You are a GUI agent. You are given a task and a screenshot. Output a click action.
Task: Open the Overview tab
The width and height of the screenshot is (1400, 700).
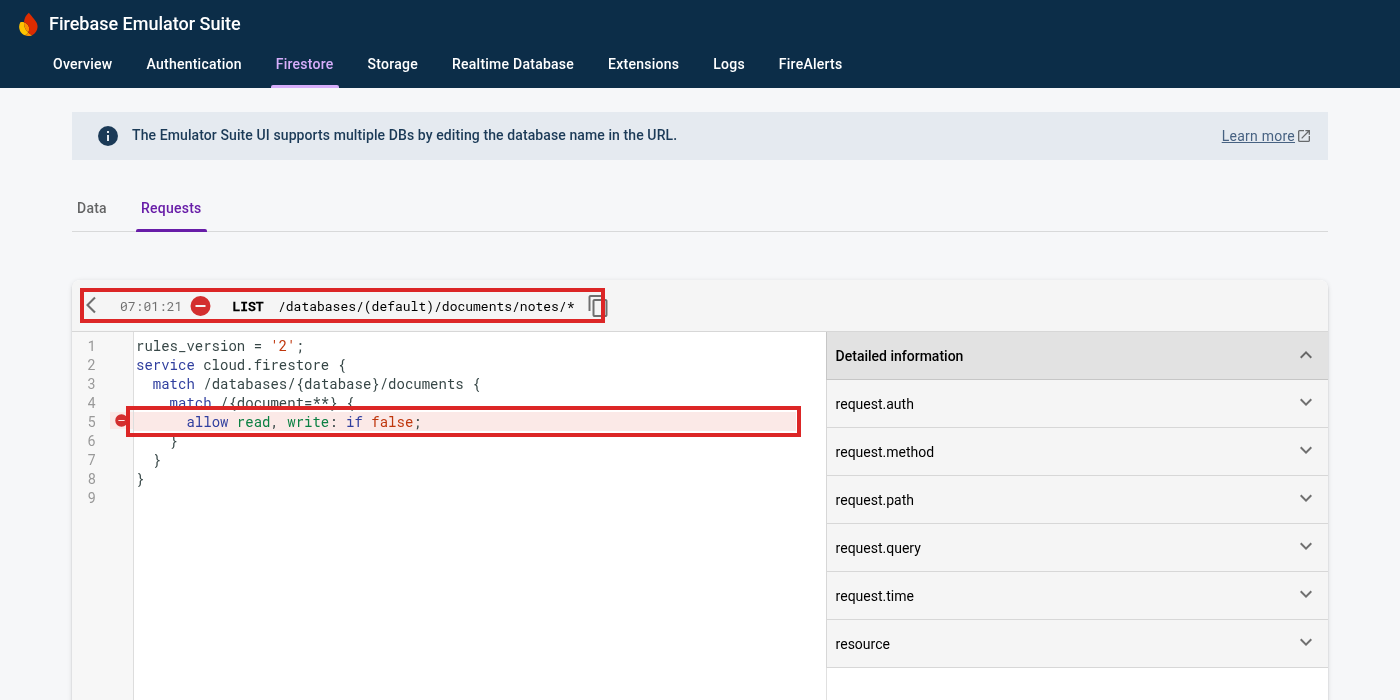coord(82,64)
